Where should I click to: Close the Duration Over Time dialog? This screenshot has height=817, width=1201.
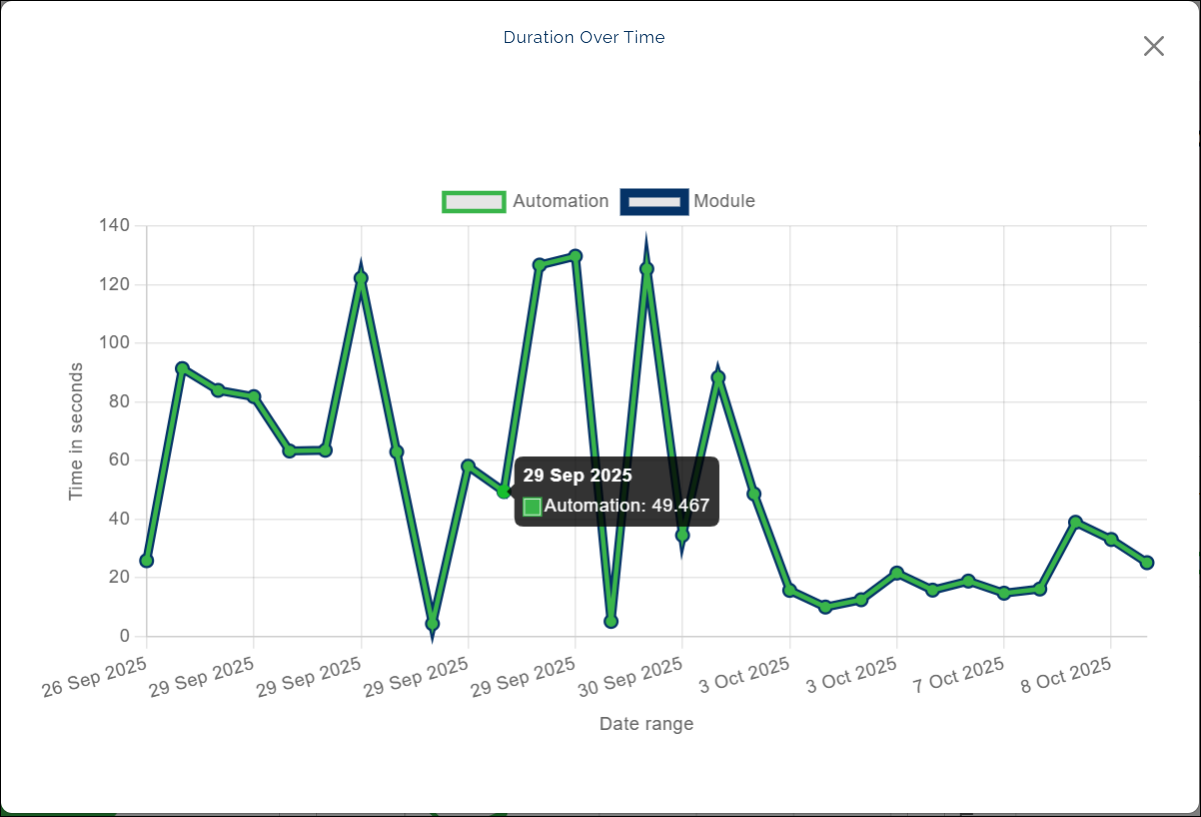[1153, 46]
